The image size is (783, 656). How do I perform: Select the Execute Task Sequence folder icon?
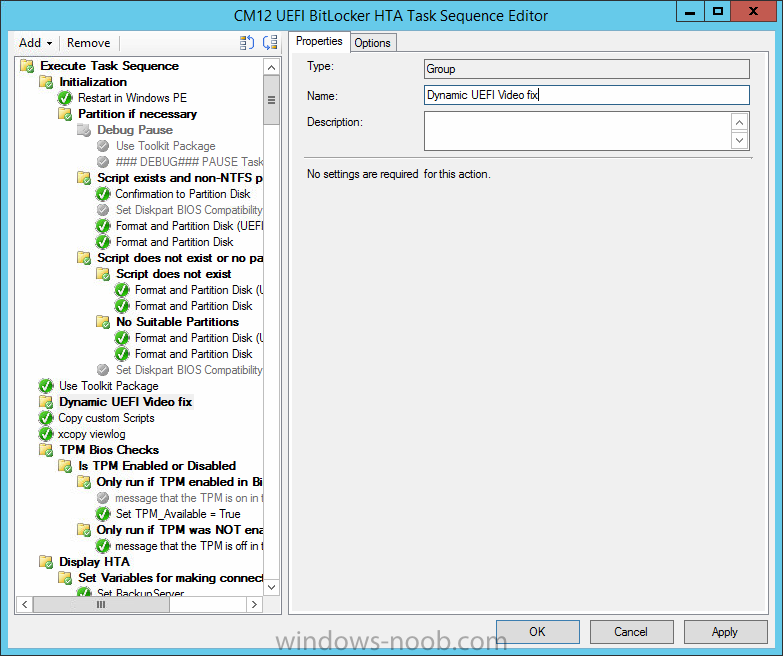click(x=27, y=66)
